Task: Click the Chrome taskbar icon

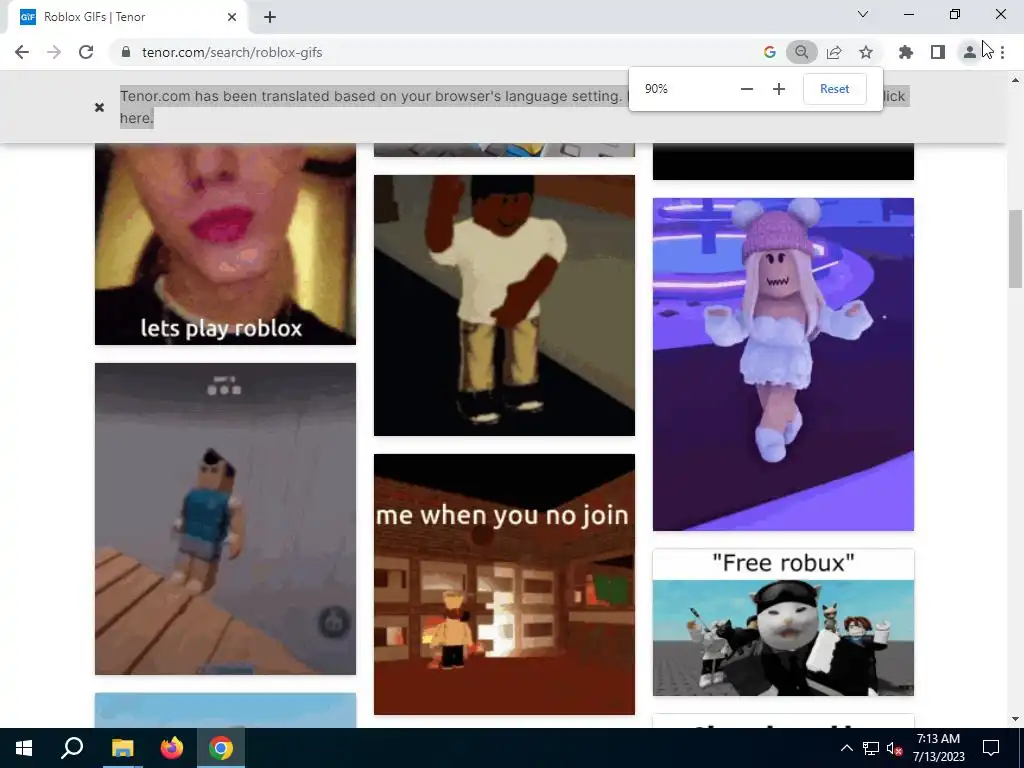Action: pos(221,748)
